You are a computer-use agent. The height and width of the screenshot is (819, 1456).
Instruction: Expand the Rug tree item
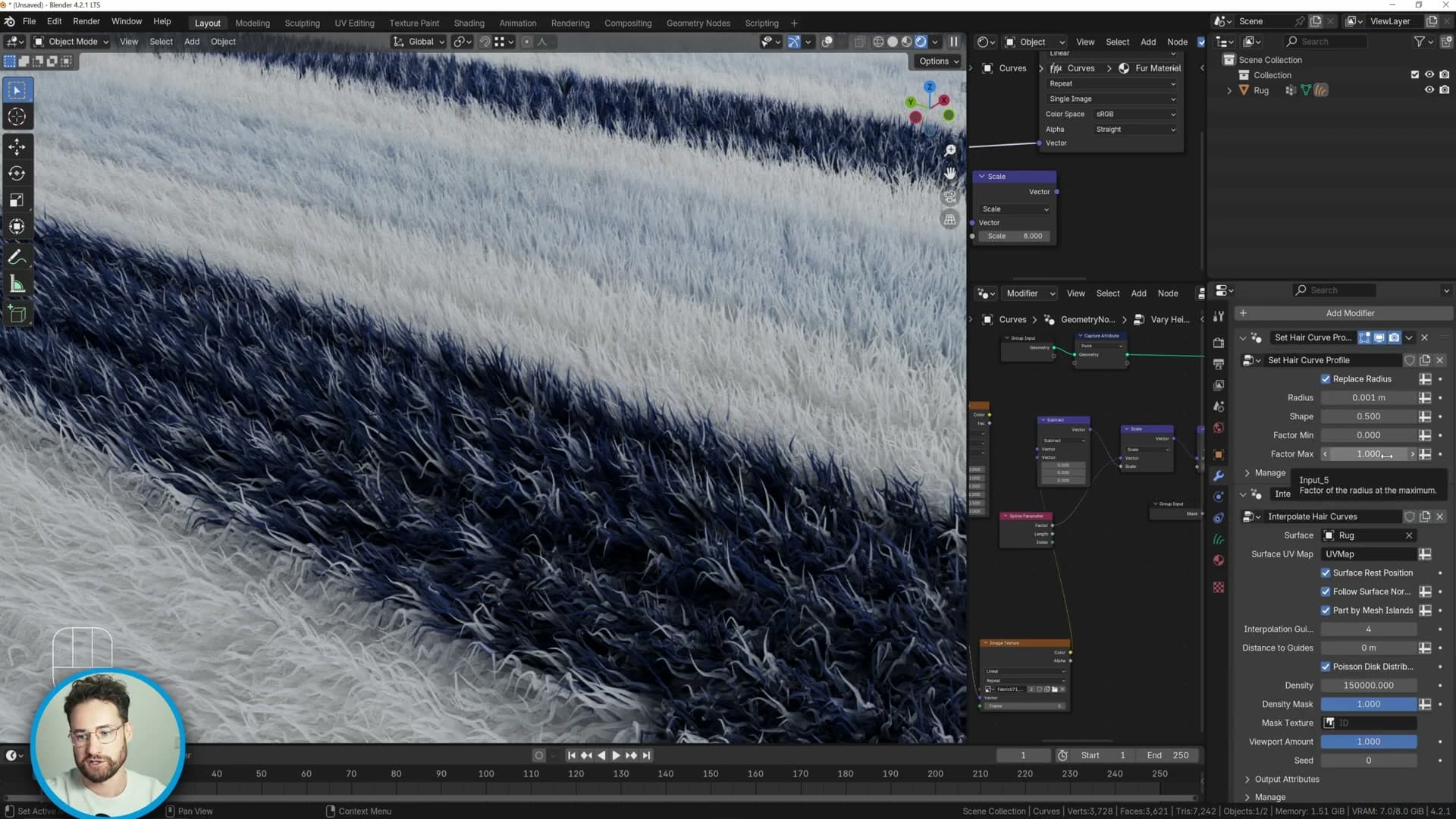(1229, 90)
